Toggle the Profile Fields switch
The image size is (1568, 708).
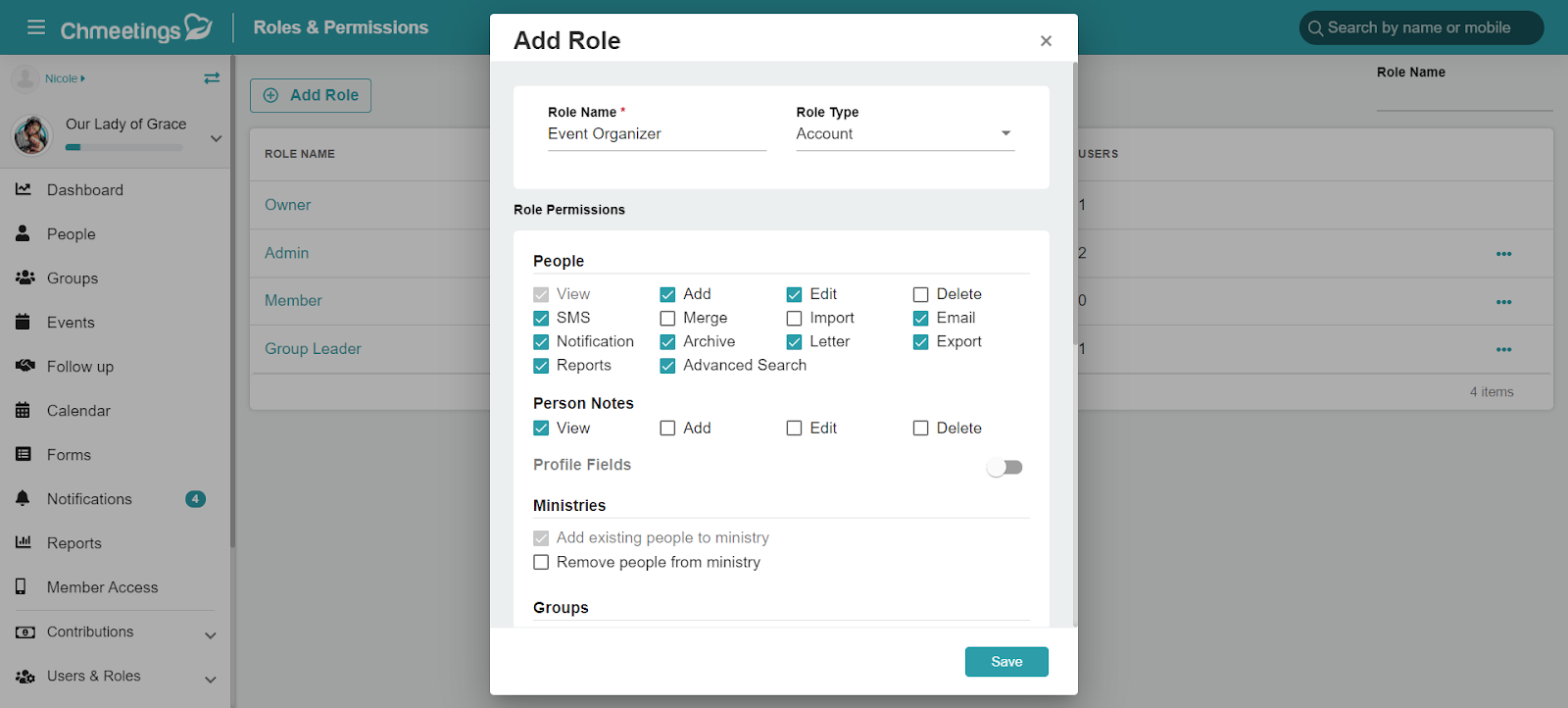coord(1004,468)
